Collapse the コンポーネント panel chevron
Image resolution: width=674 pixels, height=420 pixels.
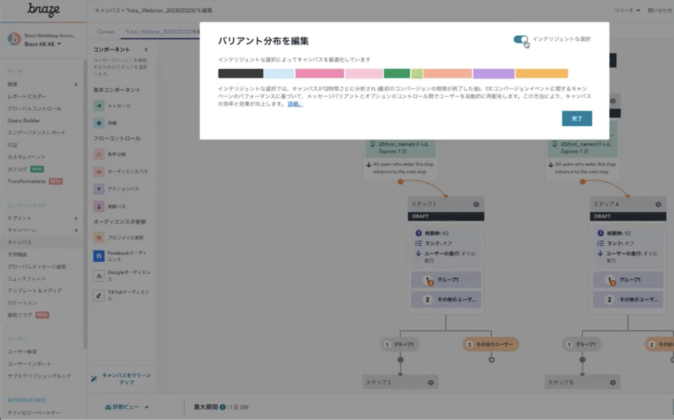pos(146,50)
